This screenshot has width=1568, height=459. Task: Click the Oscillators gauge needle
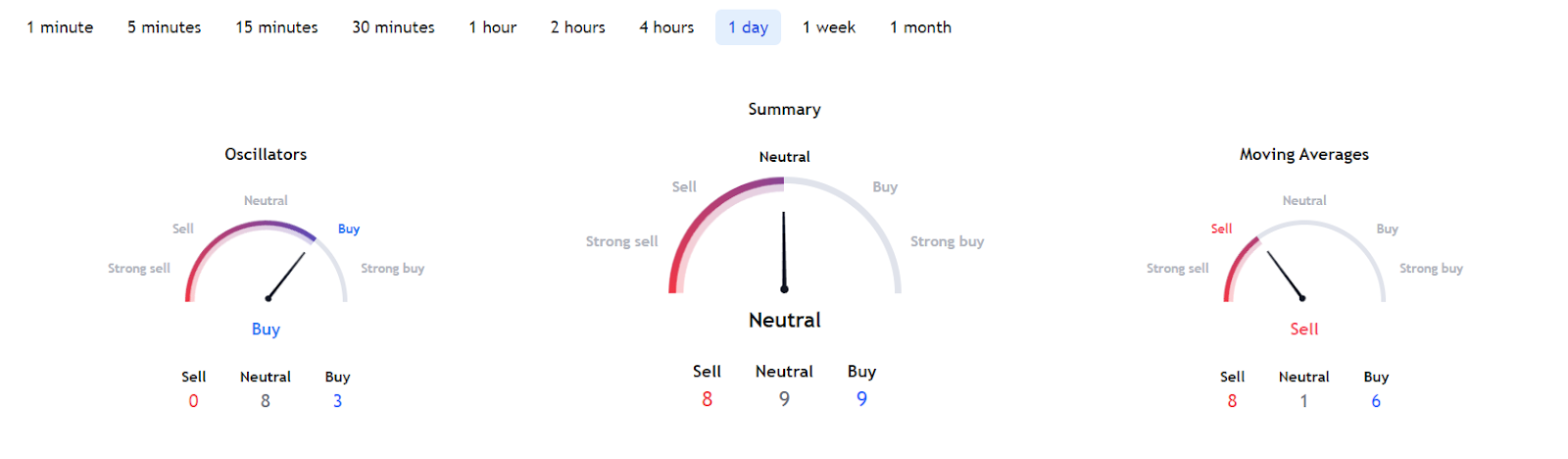tap(286, 276)
